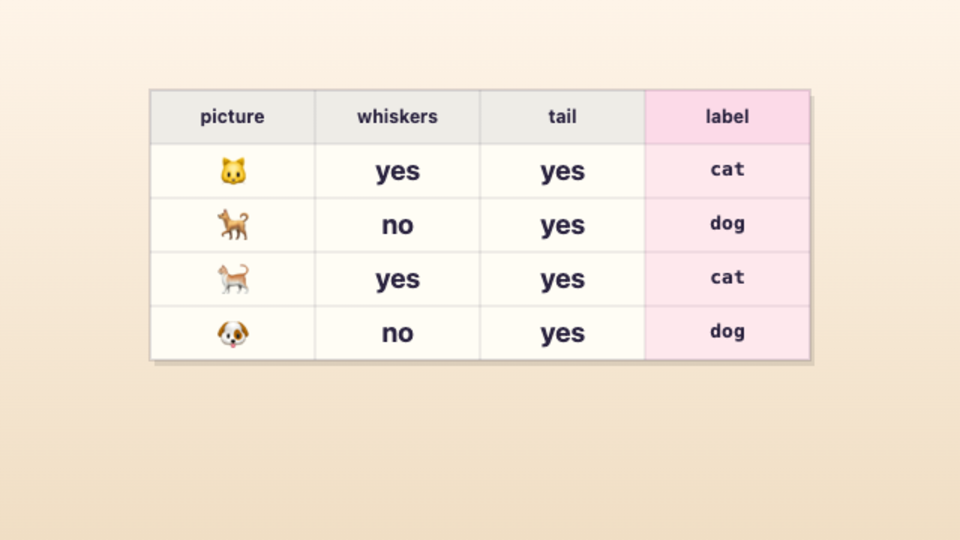Click the standing brown dog emoji
Screen dimensions: 960x540
(x=233, y=225)
